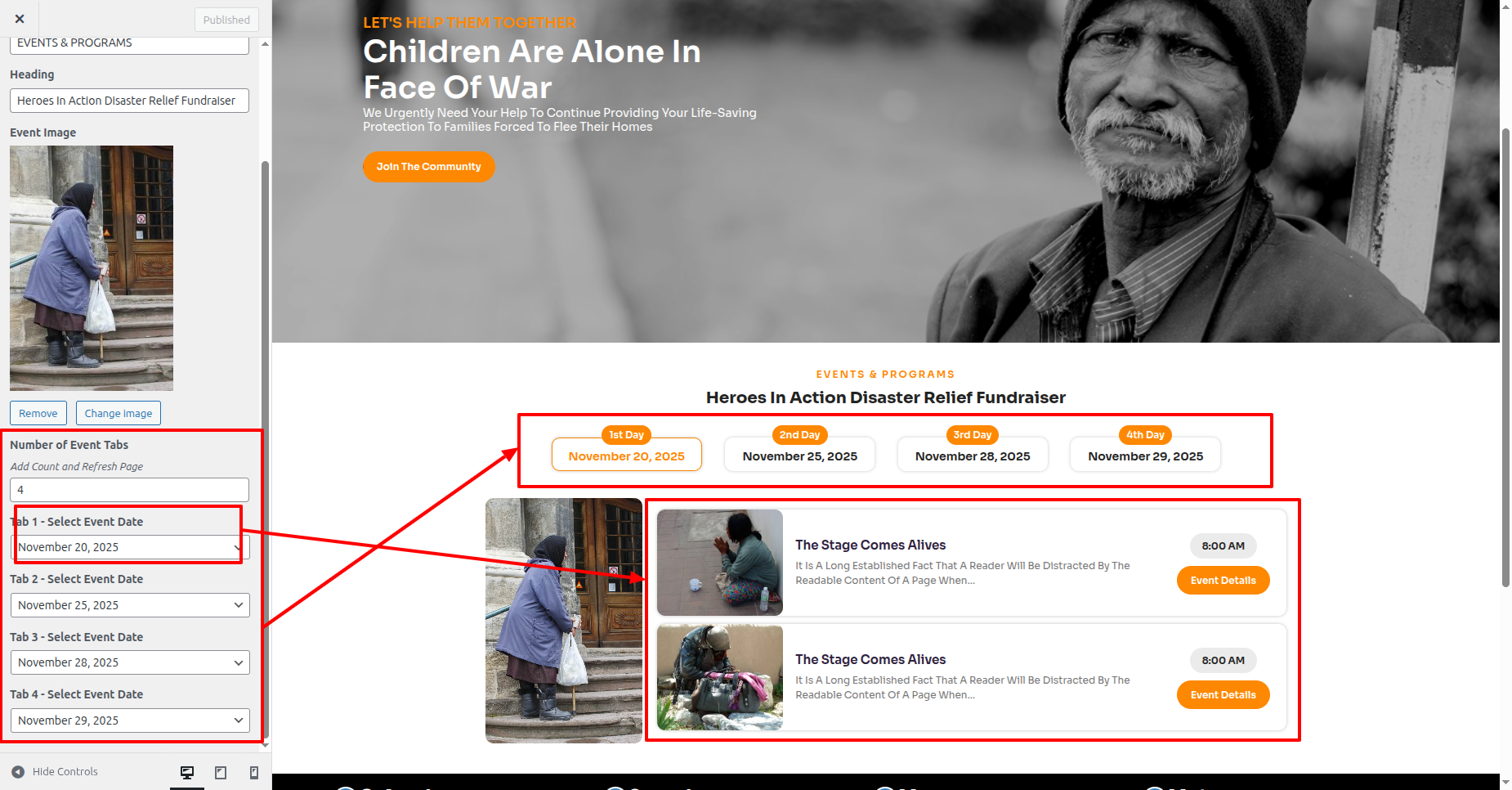Switch to desktop preview device icon
This screenshot has height=790, width=1512.
pyautogui.click(x=187, y=772)
